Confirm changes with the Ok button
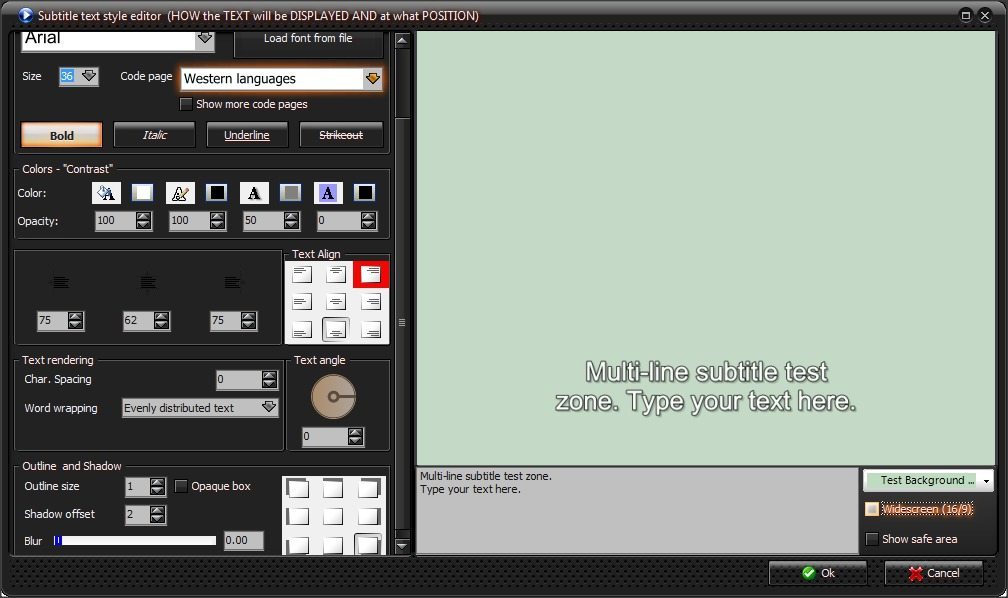Viewport: 1008px width, 598px height. [x=818, y=573]
